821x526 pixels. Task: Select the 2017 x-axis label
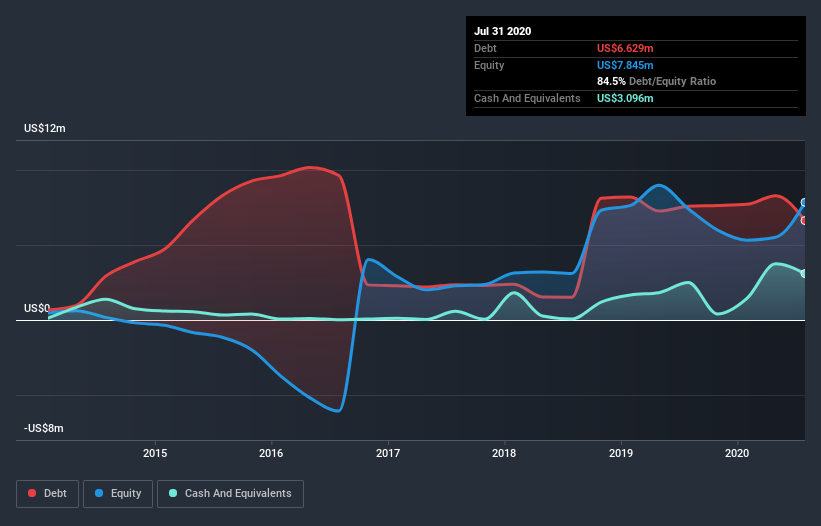388,453
